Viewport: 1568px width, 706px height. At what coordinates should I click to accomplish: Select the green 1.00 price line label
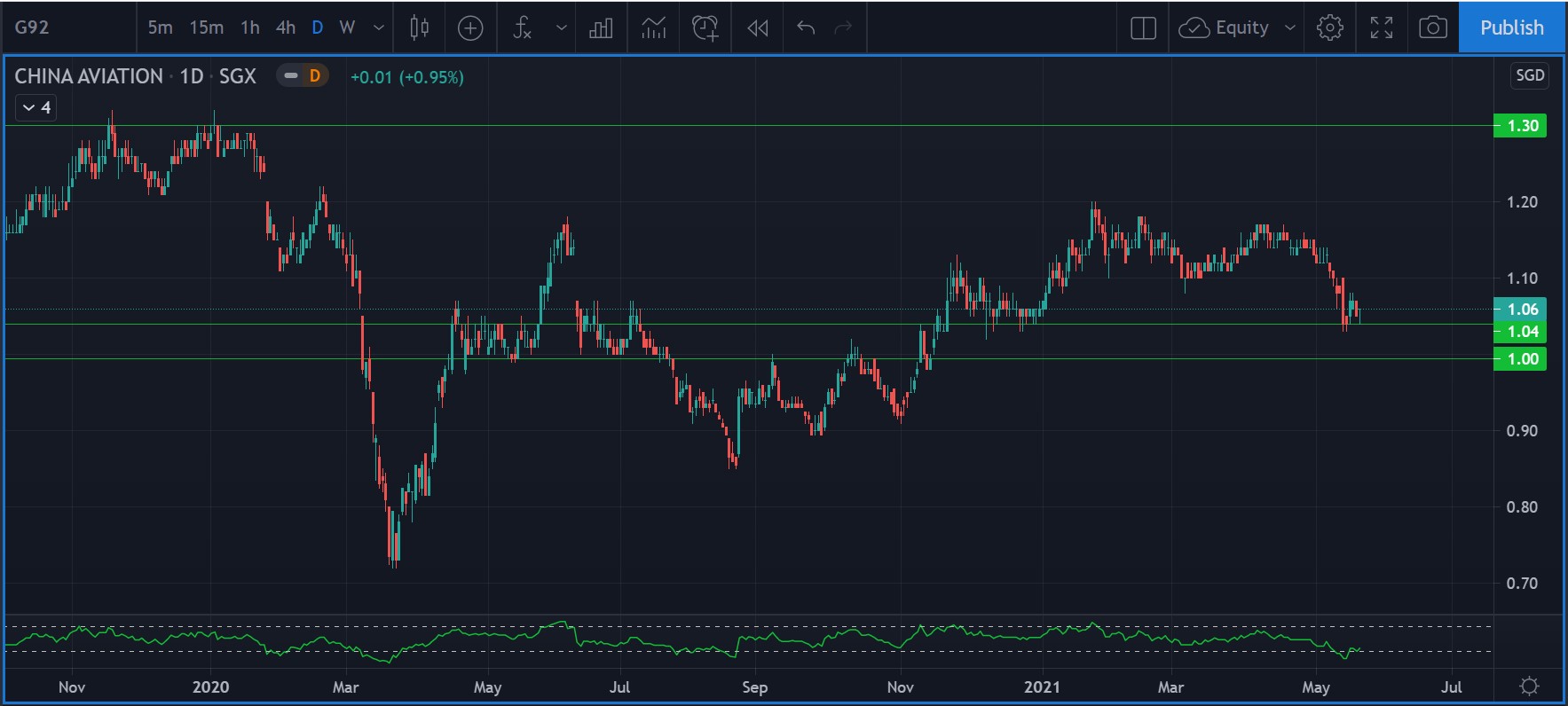1521,359
